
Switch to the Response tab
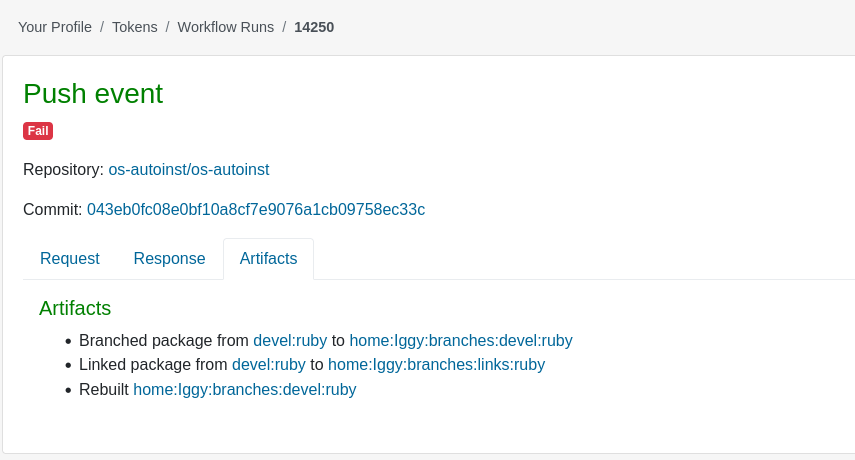point(170,258)
